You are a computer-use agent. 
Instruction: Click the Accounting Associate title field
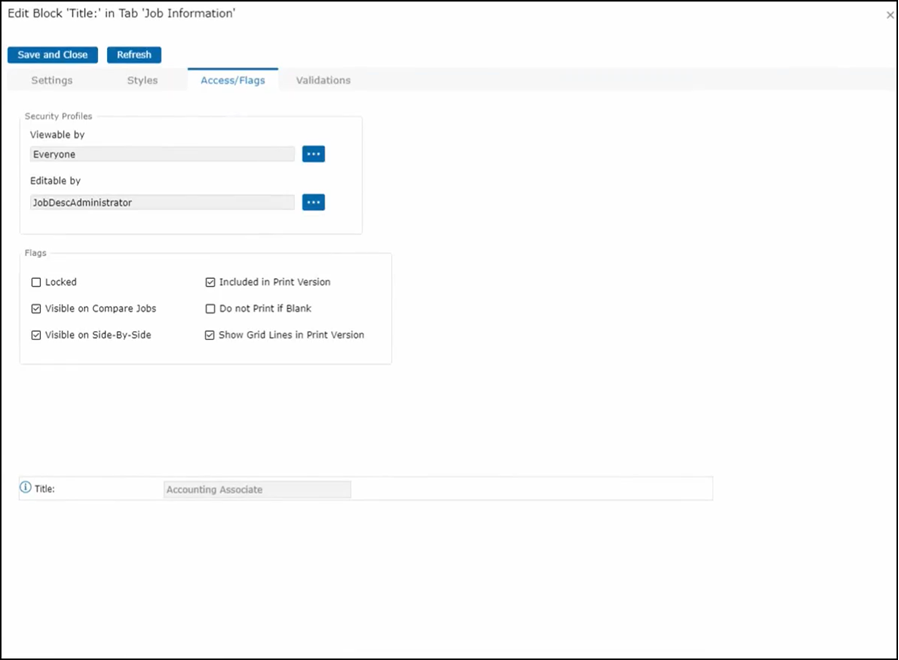(x=257, y=490)
